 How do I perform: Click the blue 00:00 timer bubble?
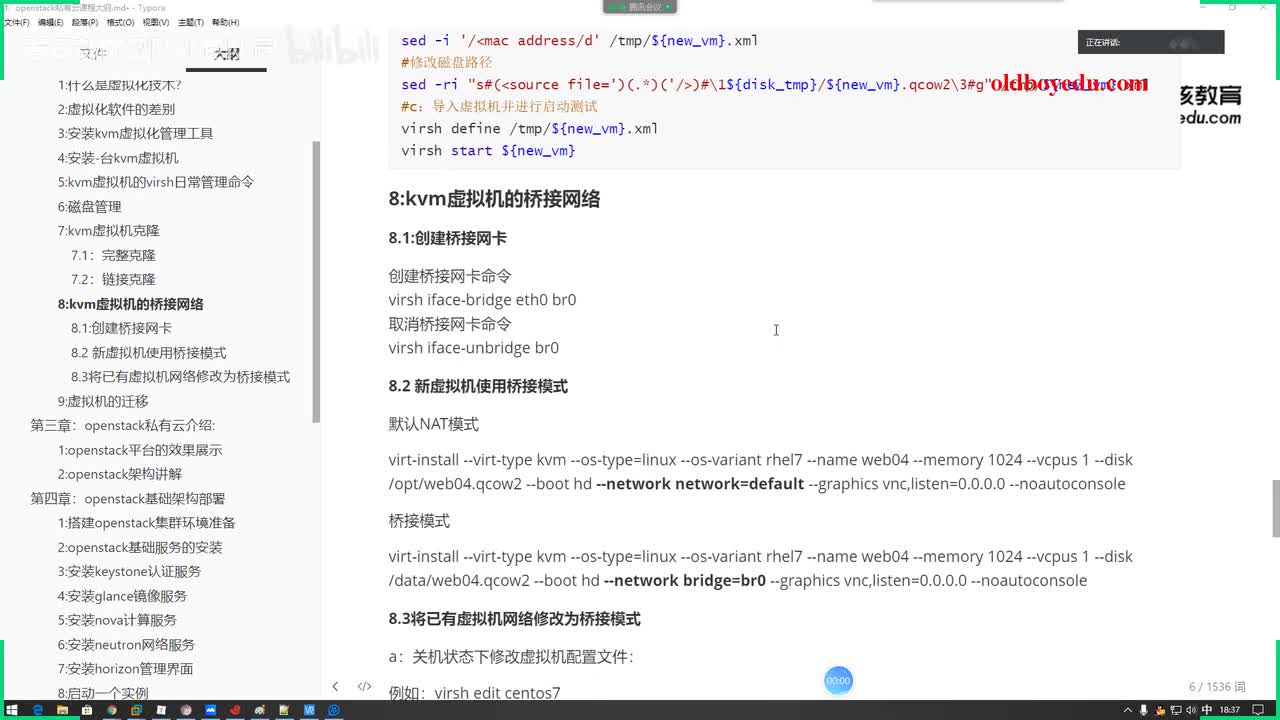(838, 681)
